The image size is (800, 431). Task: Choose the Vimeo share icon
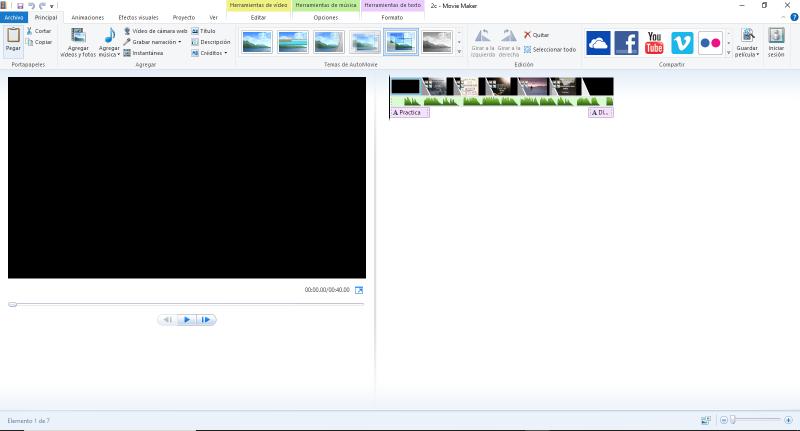(x=682, y=43)
